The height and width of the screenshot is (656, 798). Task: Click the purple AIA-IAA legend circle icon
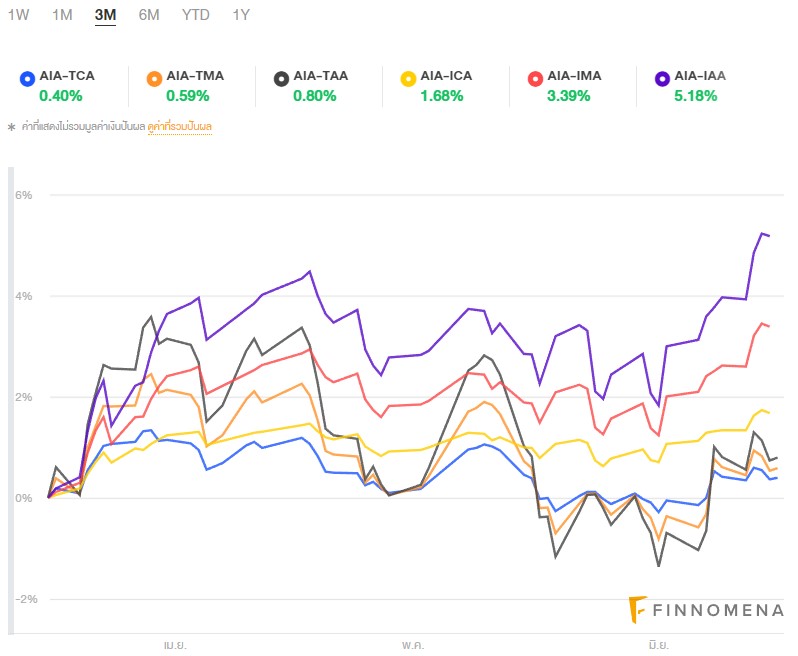pos(662,77)
